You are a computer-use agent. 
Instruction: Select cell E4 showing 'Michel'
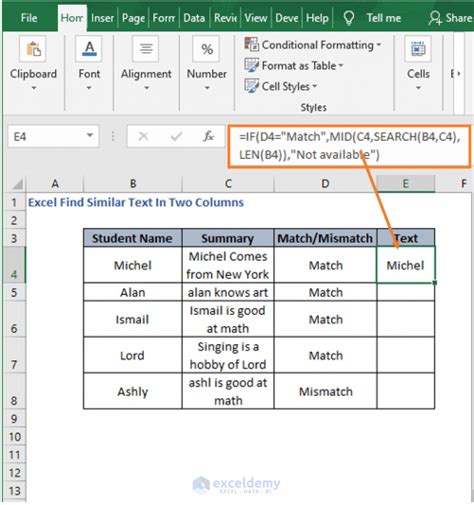click(x=406, y=265)
